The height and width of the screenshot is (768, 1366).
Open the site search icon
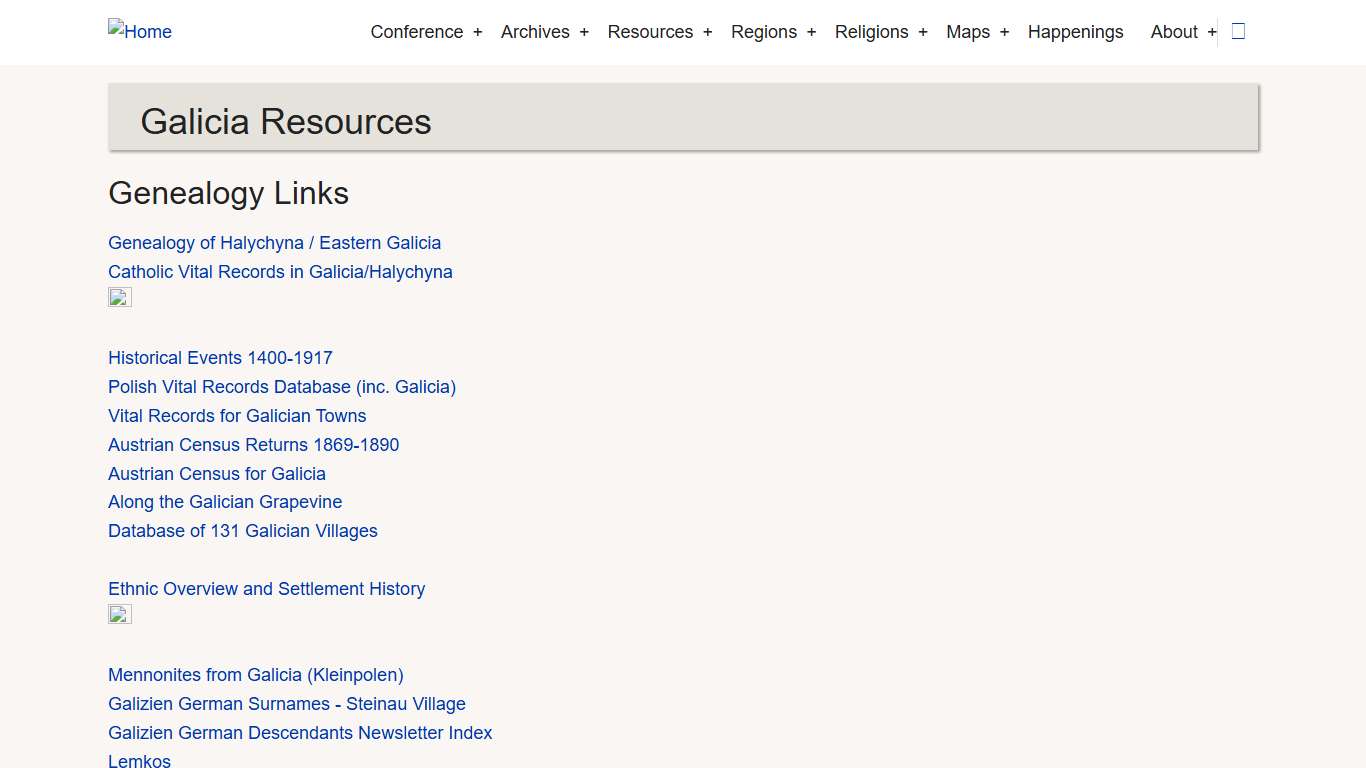point(1237,31)
